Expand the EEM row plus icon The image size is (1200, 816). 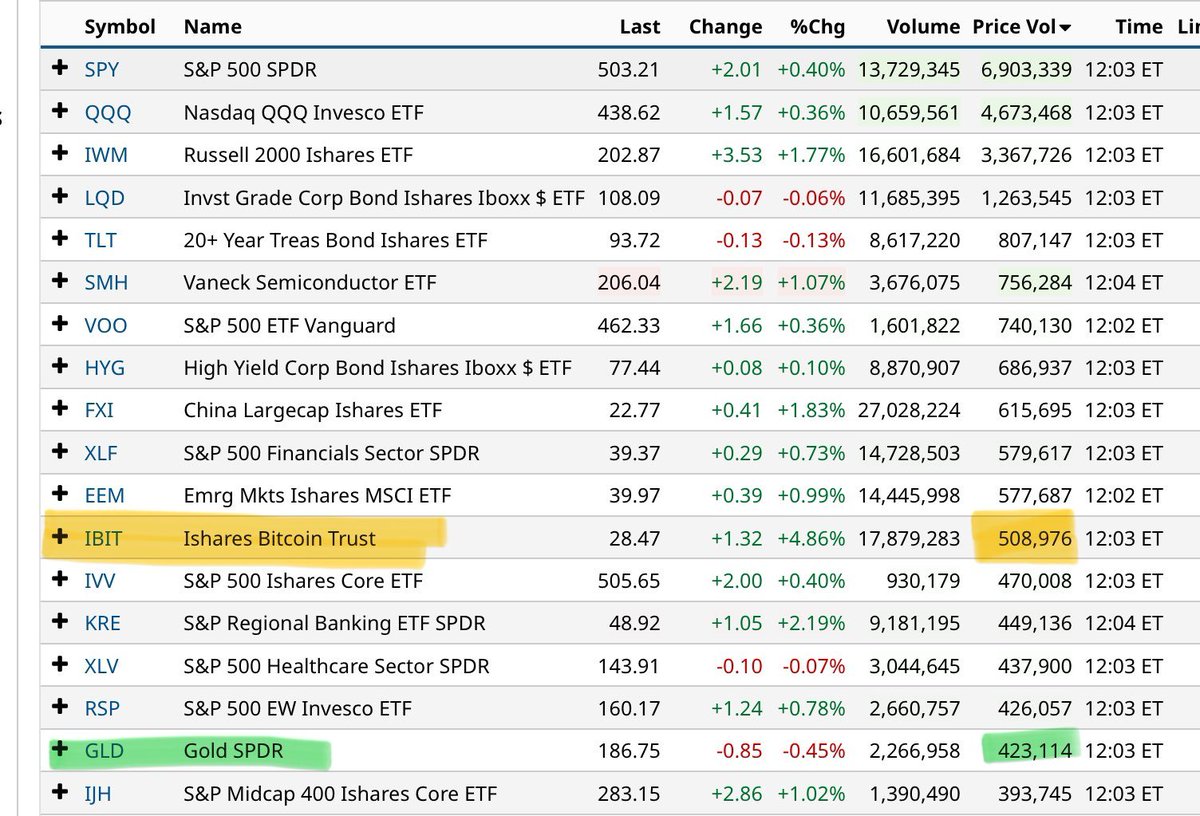pos(60,494)
